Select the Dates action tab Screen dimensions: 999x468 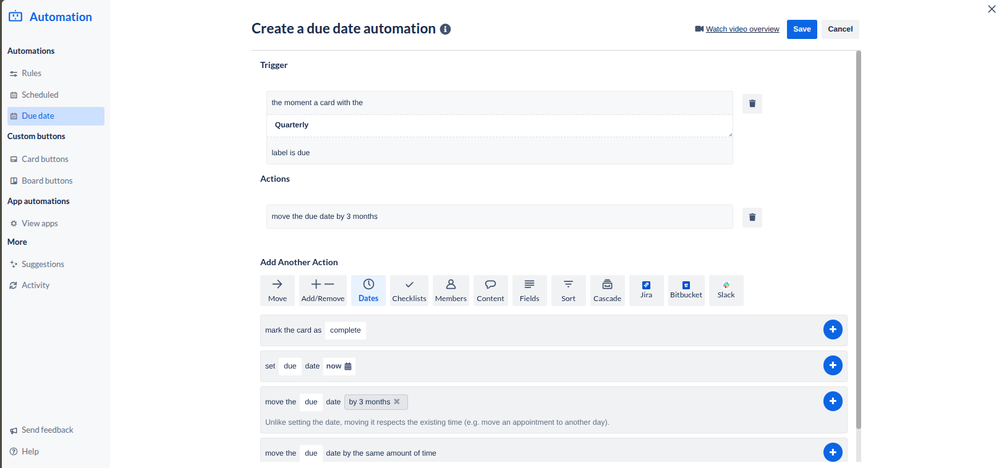tap(368, 290)
